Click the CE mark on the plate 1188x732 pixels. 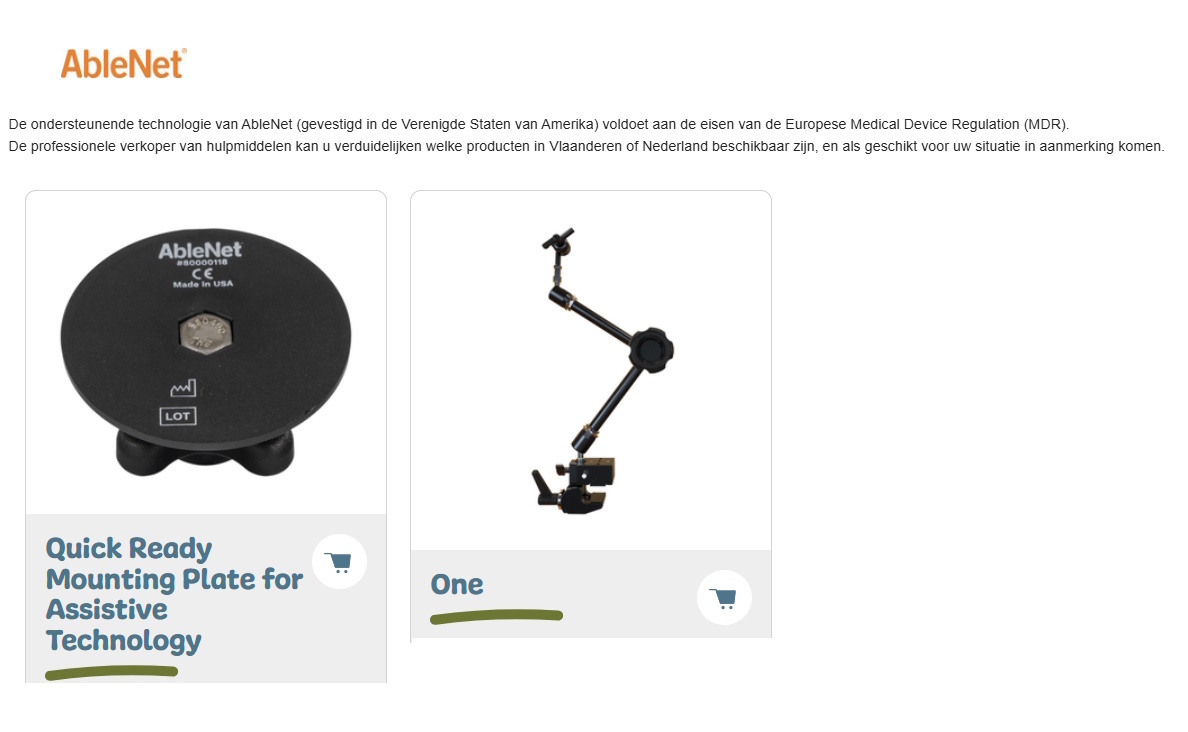202,274
